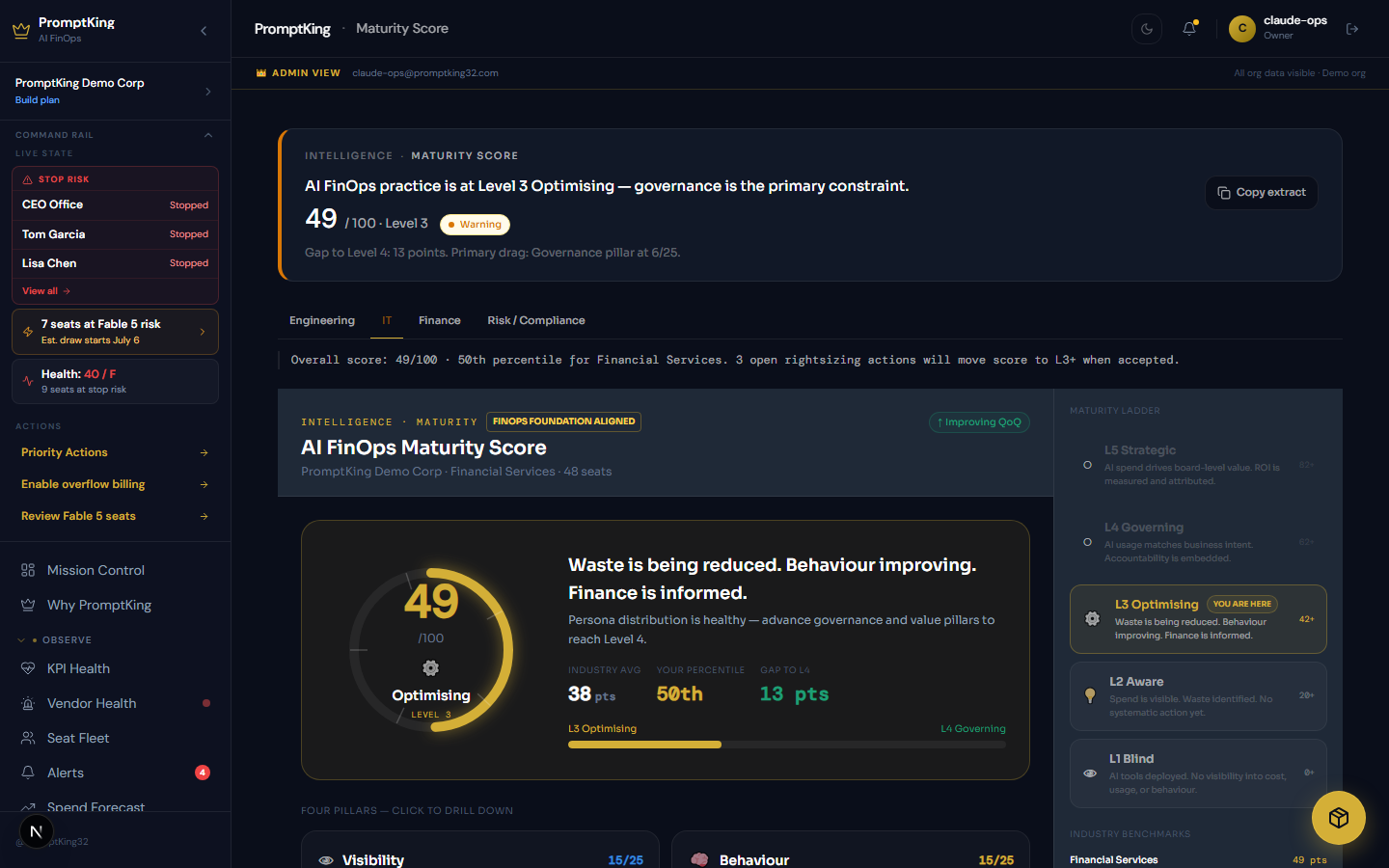Click the L1 Blind eye icon

coord(1090,773)
